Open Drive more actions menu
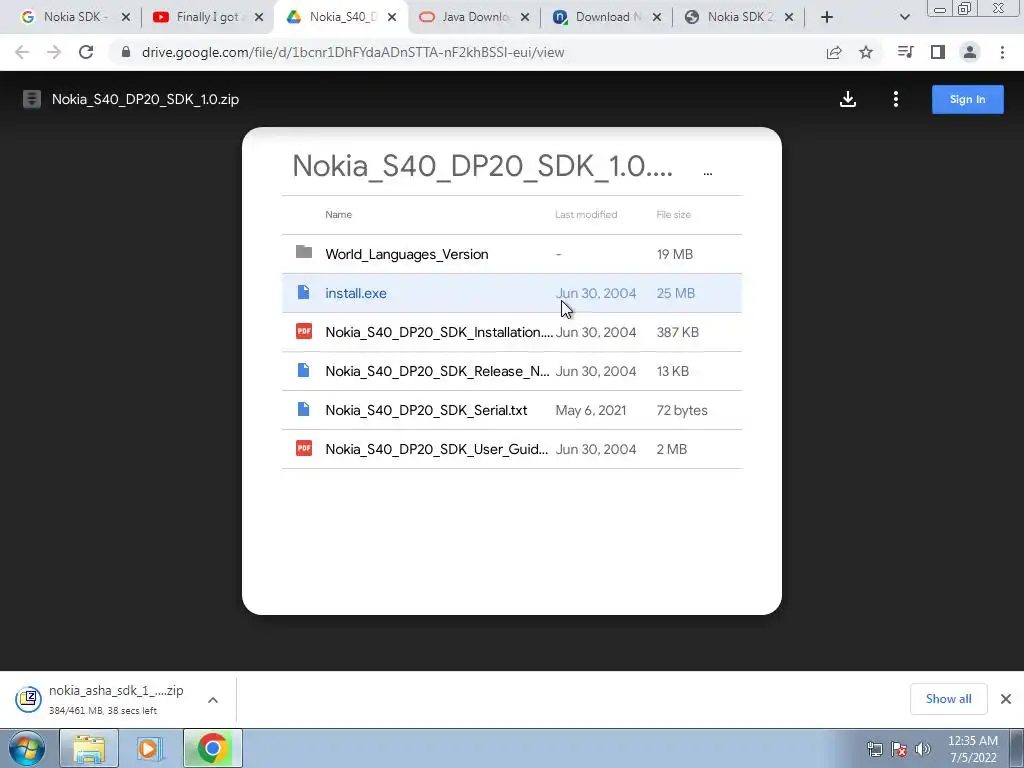1024x768 pixels. 896,99
